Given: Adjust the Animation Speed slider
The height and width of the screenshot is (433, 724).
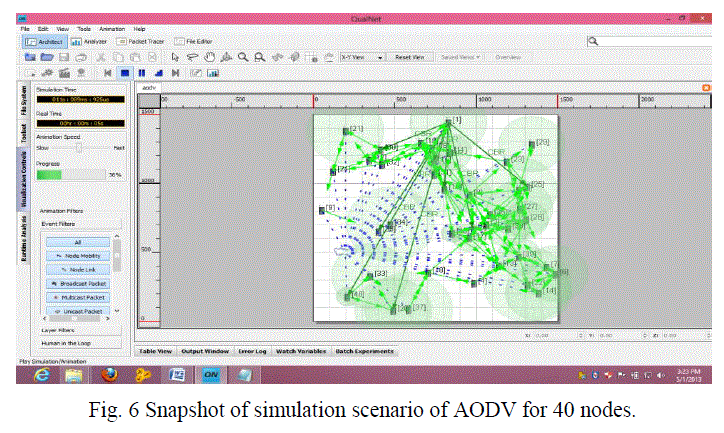Looking at the screenshot, I should [78, 147].
